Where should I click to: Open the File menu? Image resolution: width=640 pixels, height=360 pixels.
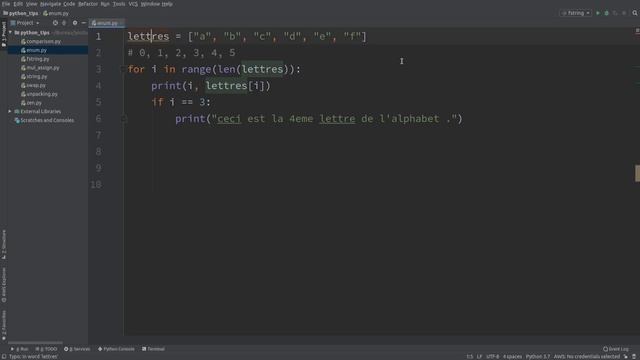pos(6,4)
